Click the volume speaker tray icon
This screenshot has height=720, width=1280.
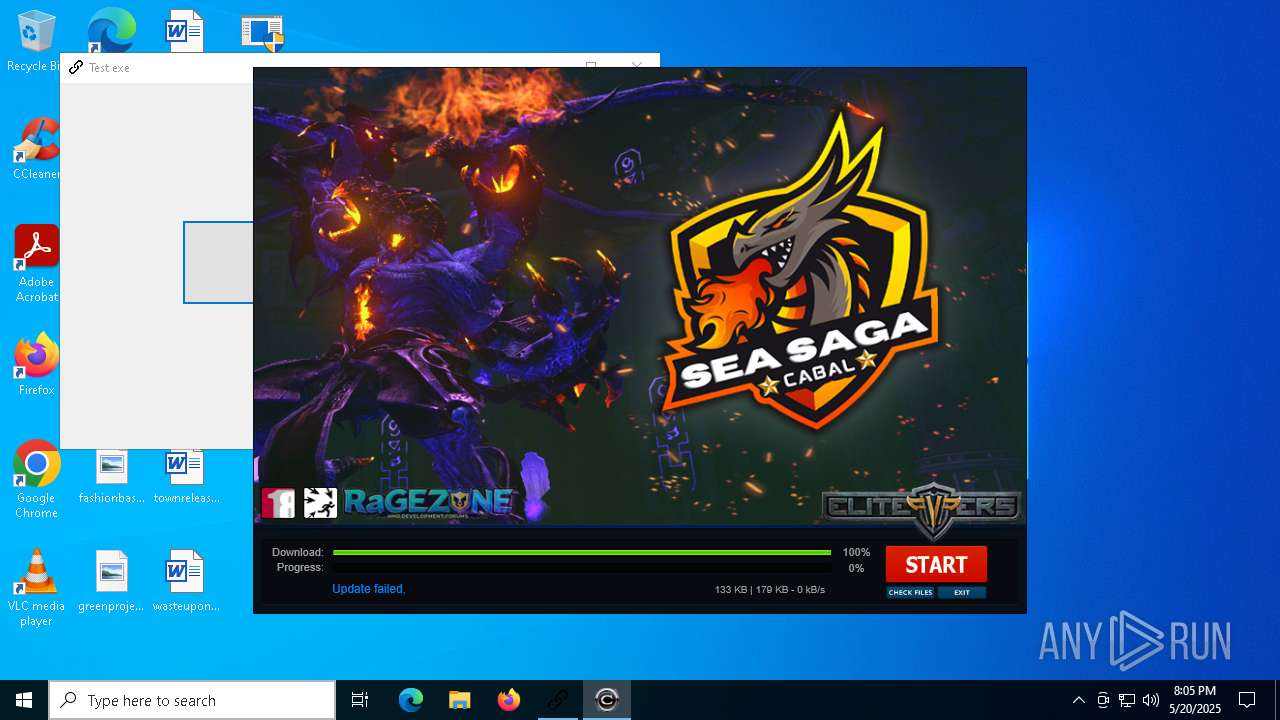click(x=1151, y=700)
